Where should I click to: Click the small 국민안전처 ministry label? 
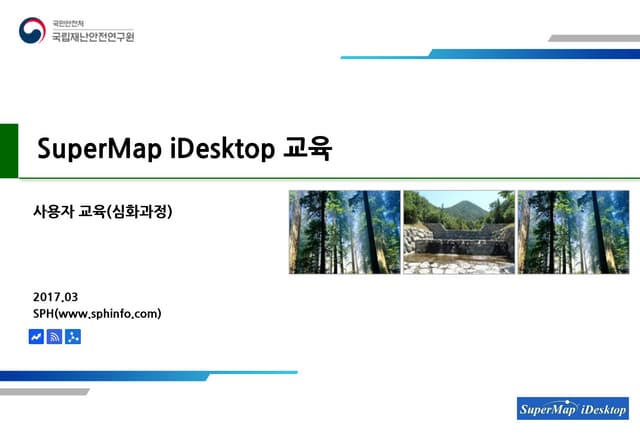point(70,21)
